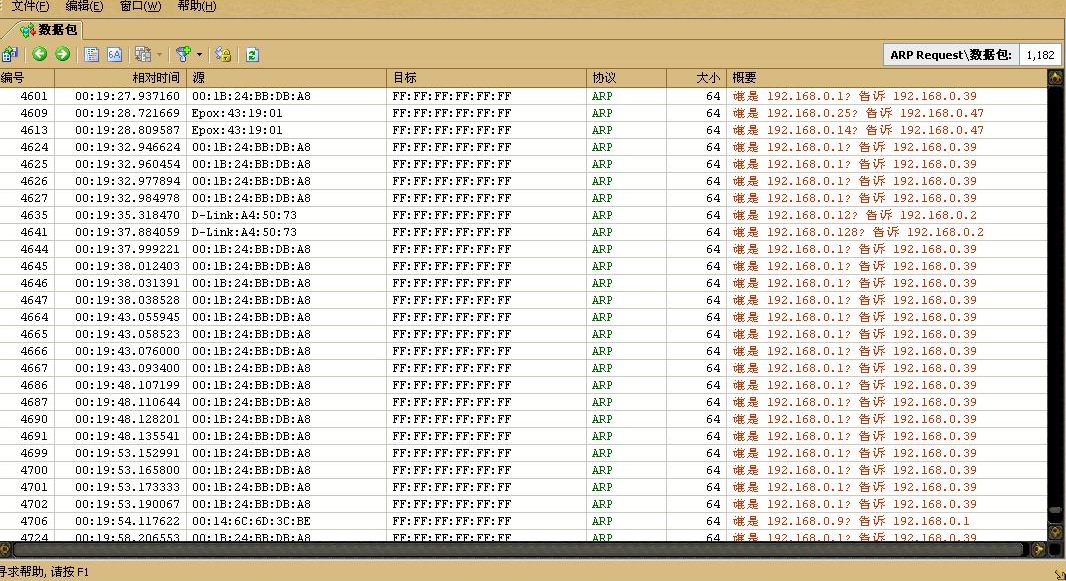Go to next packet with green forward arrow
Image resolution: width=1066 pixels, height=581 pixels.
point(63,54)
